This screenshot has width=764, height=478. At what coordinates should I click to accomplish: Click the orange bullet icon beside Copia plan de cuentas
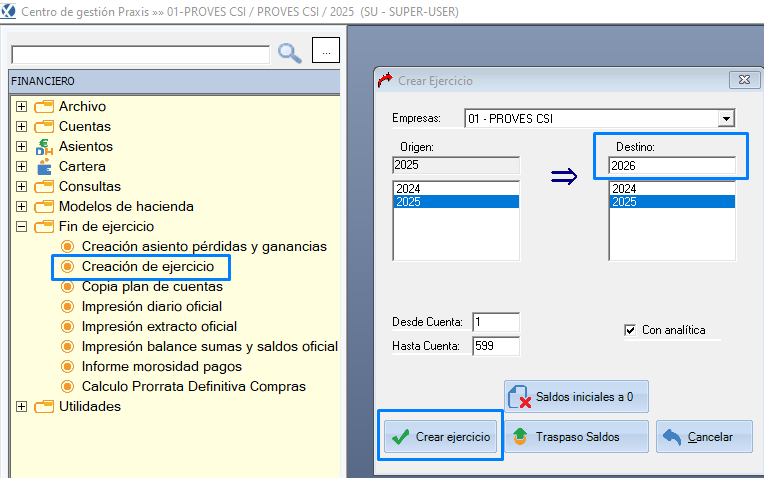coord(67,287)
